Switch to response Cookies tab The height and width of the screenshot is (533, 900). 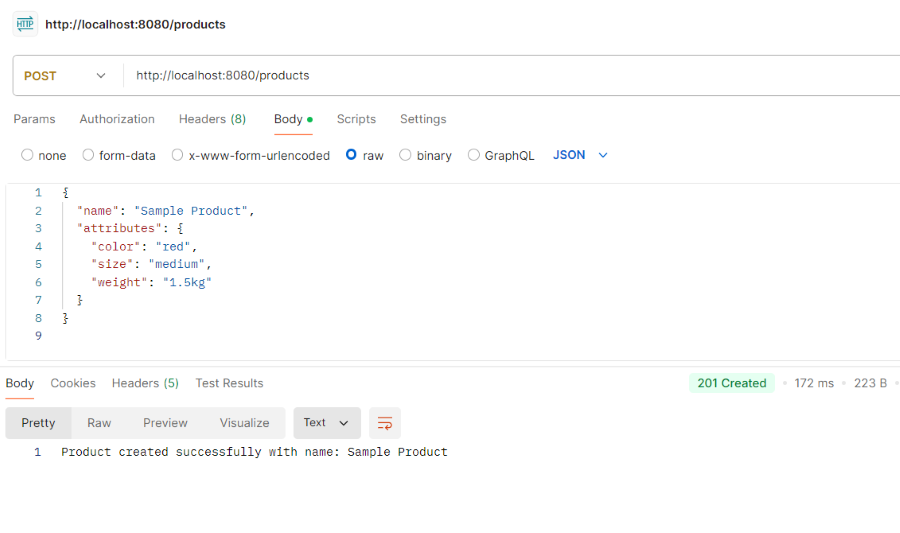click(73, 383)
